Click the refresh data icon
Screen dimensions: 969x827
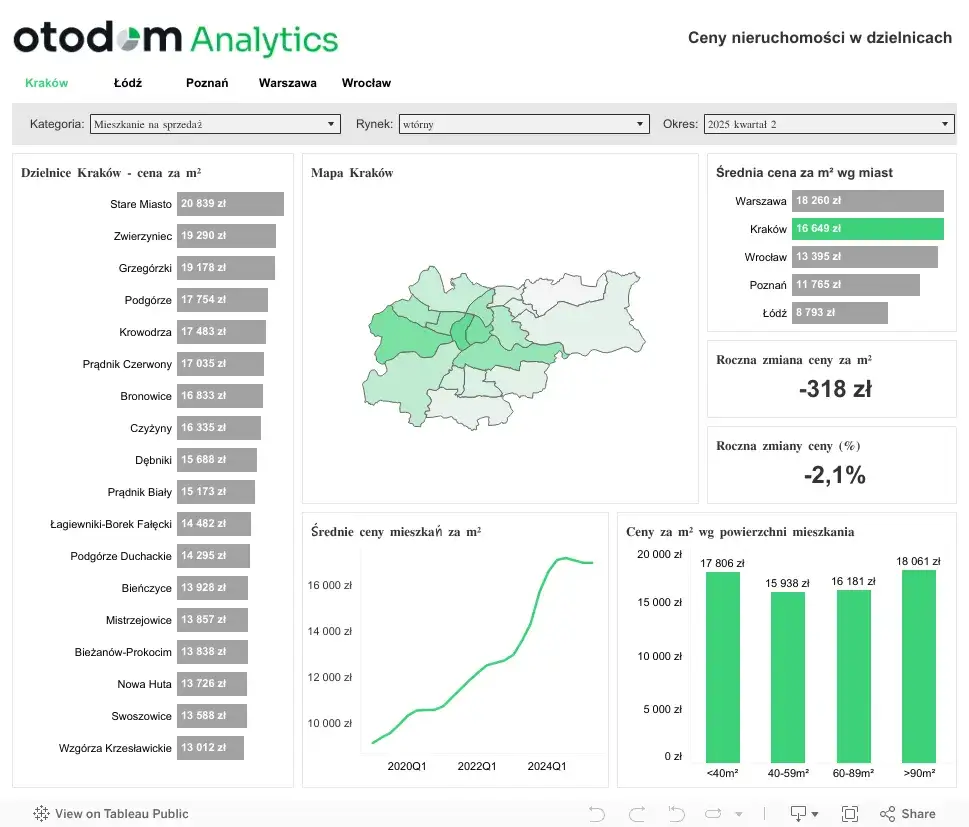click(x=713, y=813)
